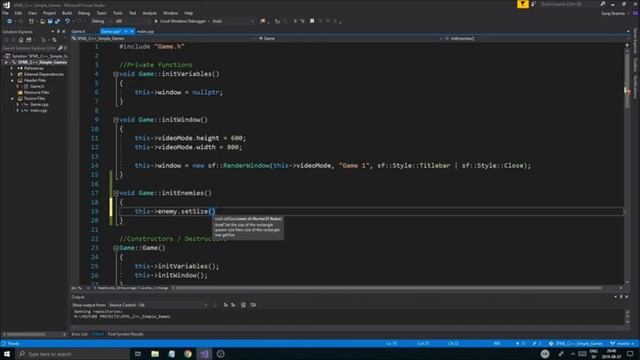Click Solution Explorer search magnifier icon
This screenshot has width=640, height=360.
tap(60, 48)
